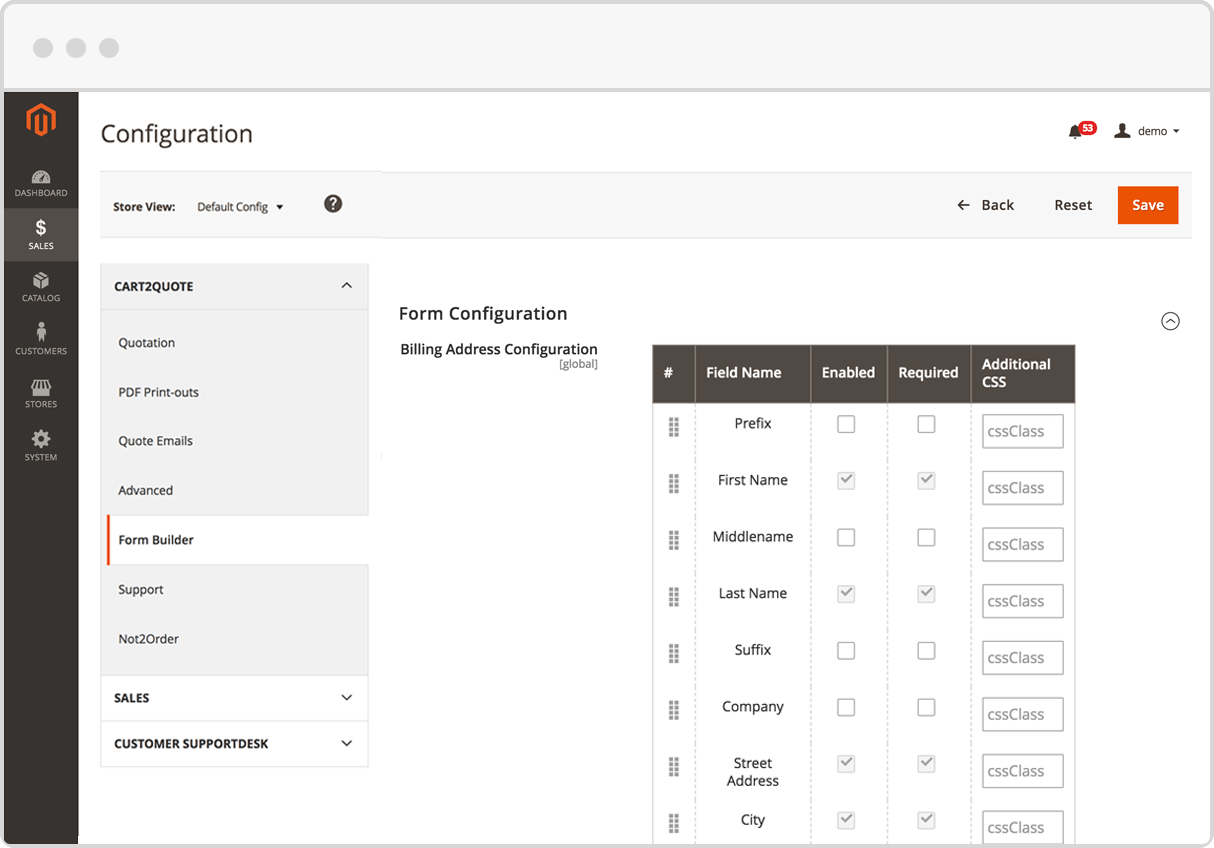1214x848 pixels.
Task: Open the Dashboard sidebar icon
Action: [x=41, y=183]
